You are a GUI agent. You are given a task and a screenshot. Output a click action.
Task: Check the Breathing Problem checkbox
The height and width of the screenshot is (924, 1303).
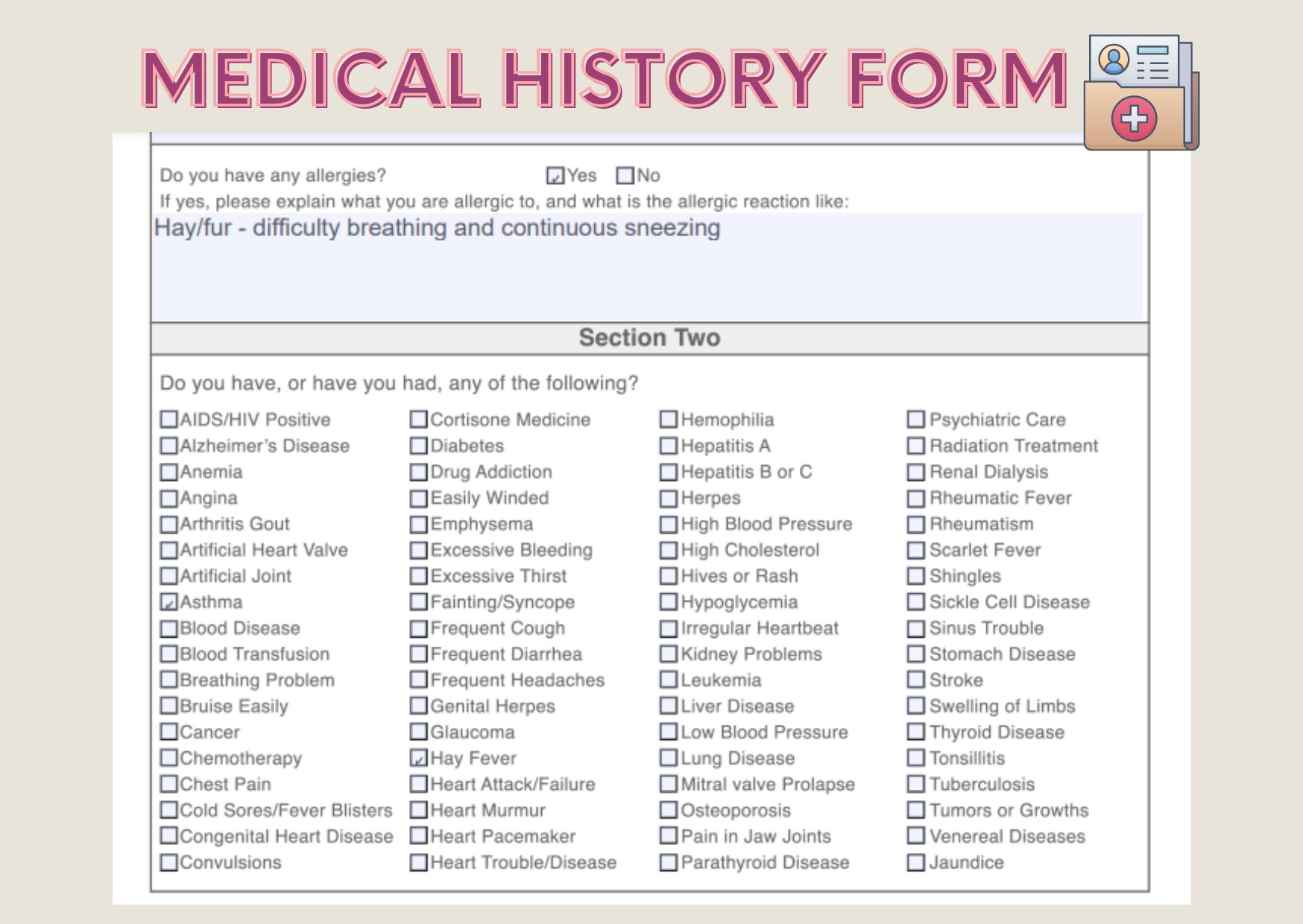click(169, 680)
